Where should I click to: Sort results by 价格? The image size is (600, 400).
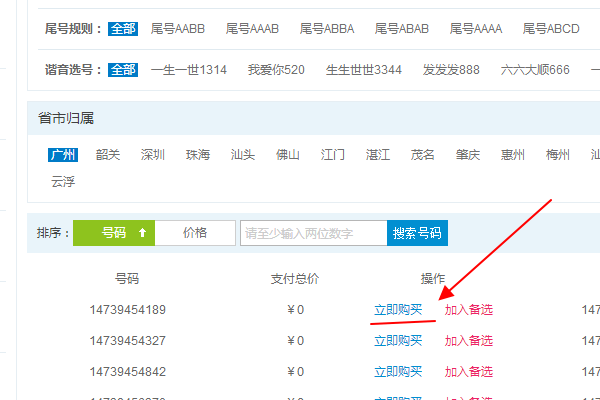tap(195, 233)
